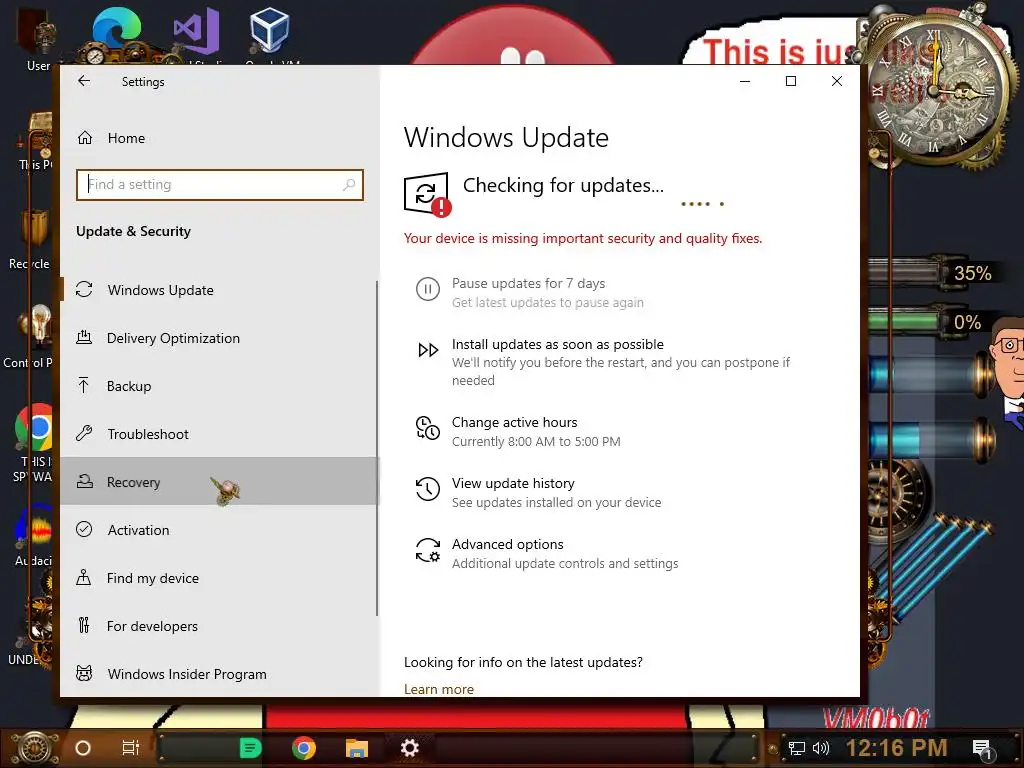Click the Find a setting search box

click(x=219, y=185)
